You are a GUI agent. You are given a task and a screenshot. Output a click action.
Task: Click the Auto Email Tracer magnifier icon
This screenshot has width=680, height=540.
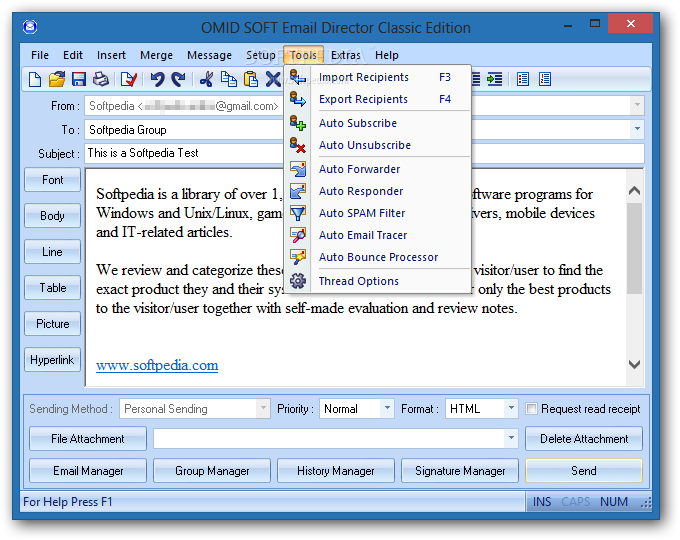tap(298, 235)
